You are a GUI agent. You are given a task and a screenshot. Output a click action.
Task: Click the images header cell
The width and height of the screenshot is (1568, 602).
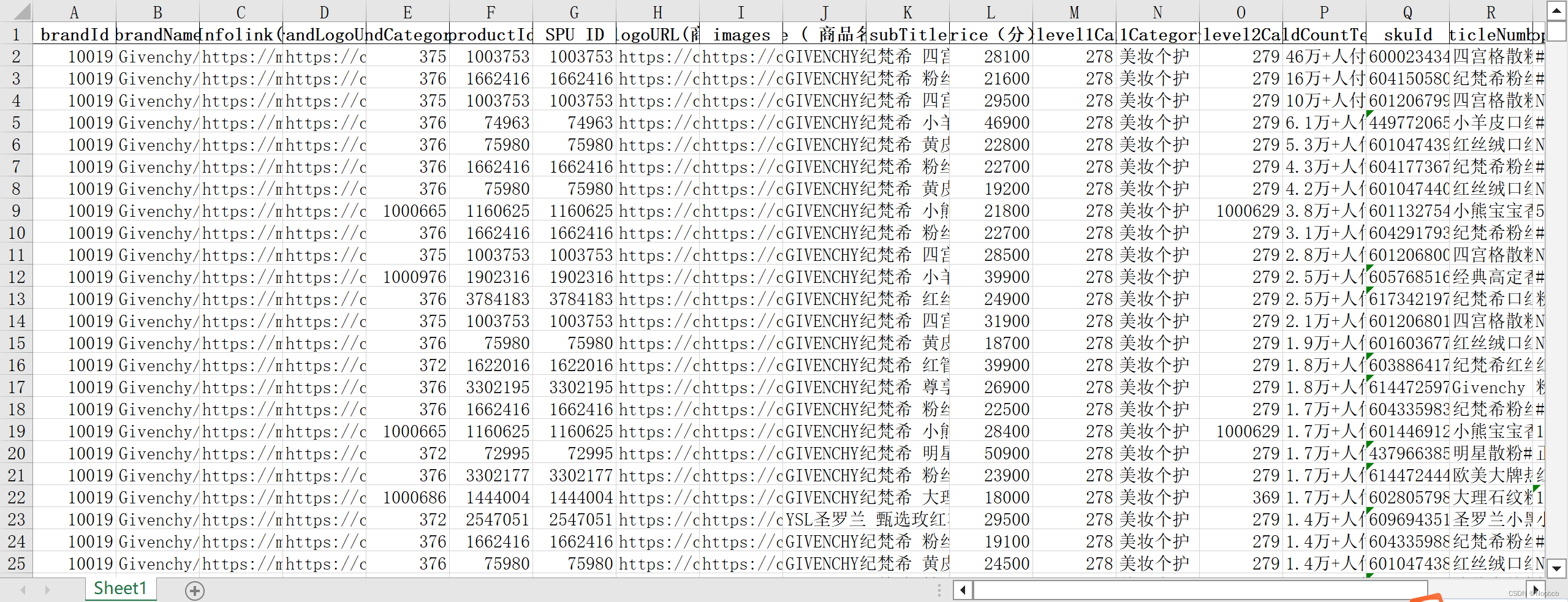(741, 34)
